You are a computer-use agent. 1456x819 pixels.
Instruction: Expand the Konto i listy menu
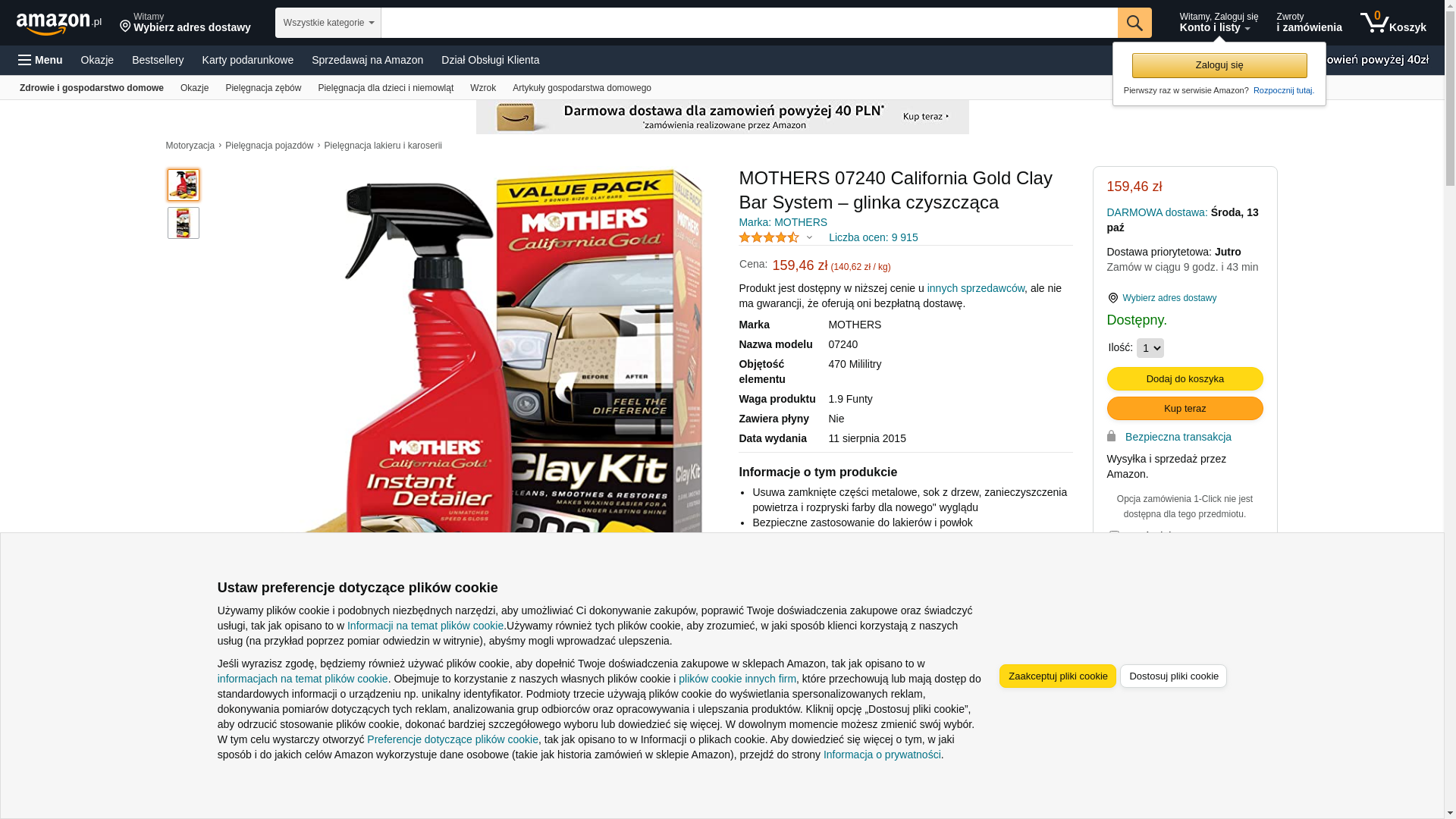tap(1219, 23)
